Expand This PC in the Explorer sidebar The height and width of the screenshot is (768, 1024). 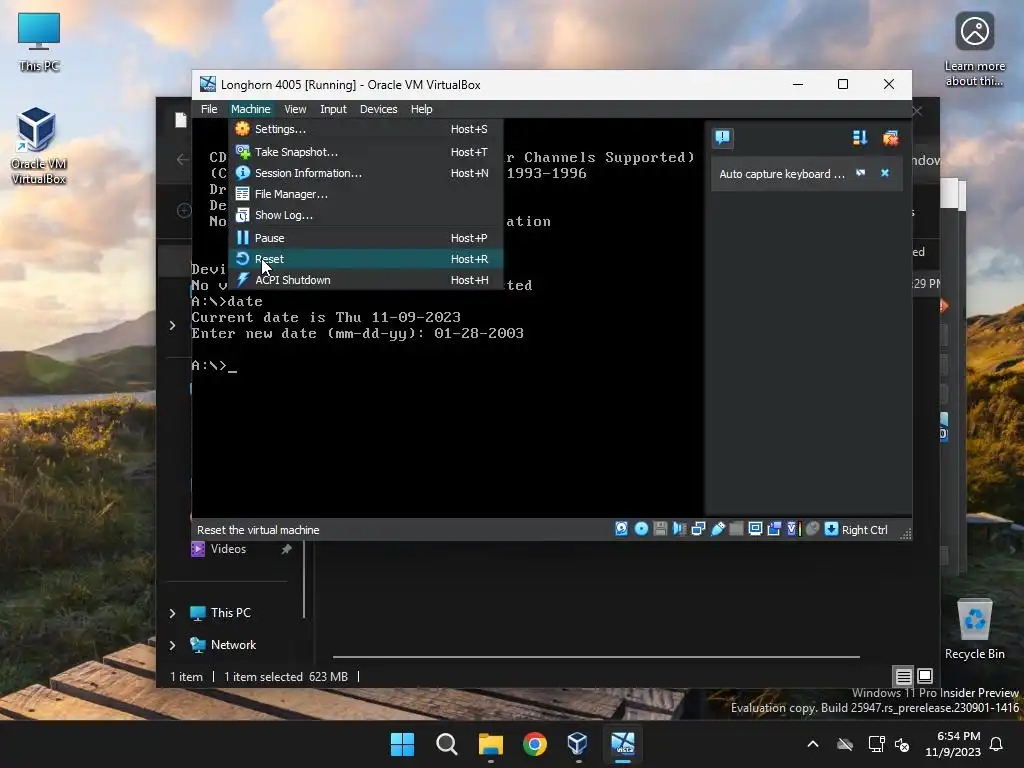[x=172, y=613]
